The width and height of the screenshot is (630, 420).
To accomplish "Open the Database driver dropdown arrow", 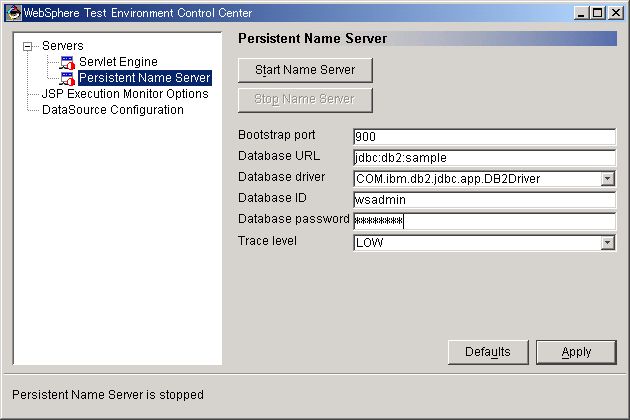I will coord(608,179).
